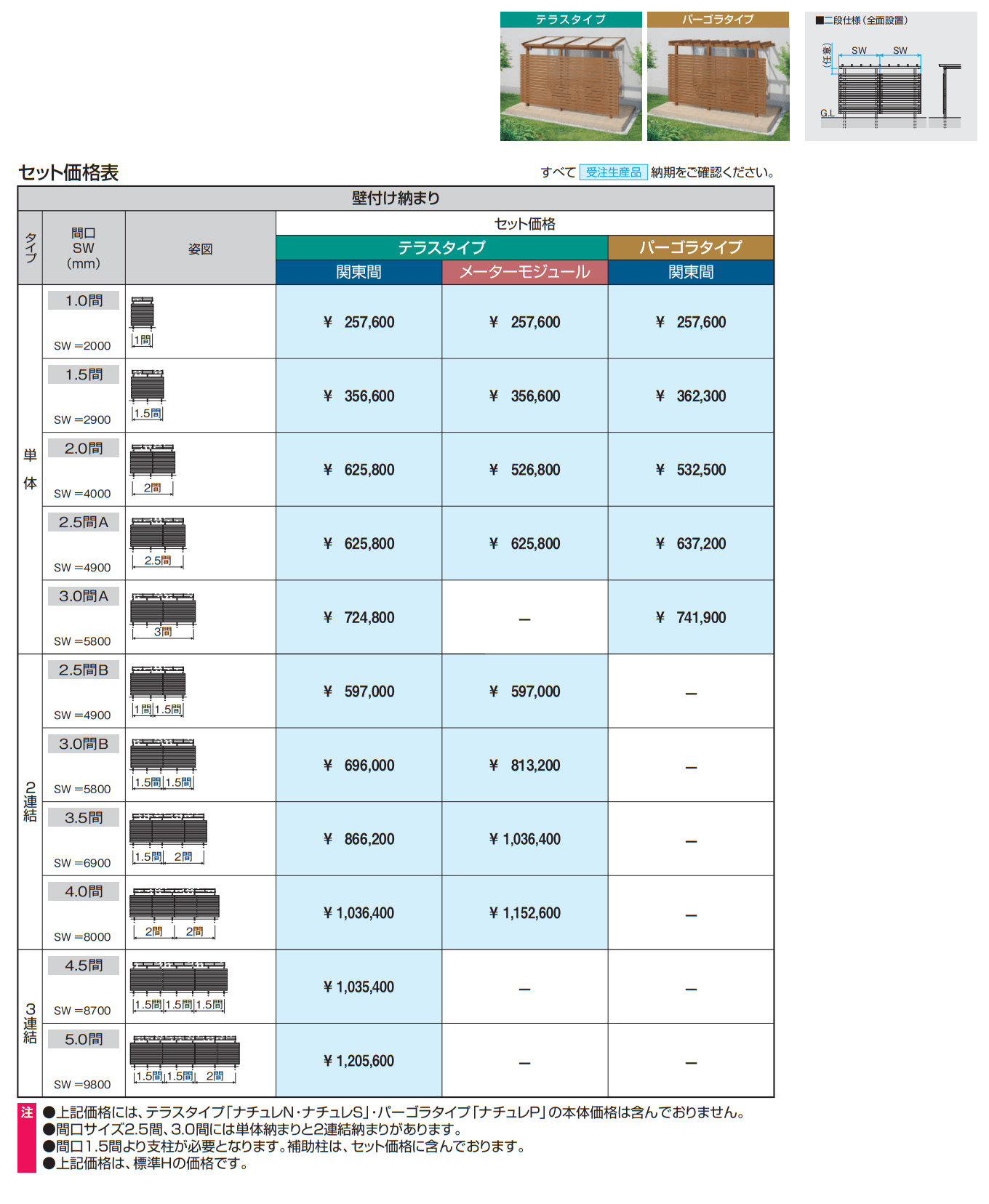Open the 3.0間A row elevation drawing

[163, 617]
